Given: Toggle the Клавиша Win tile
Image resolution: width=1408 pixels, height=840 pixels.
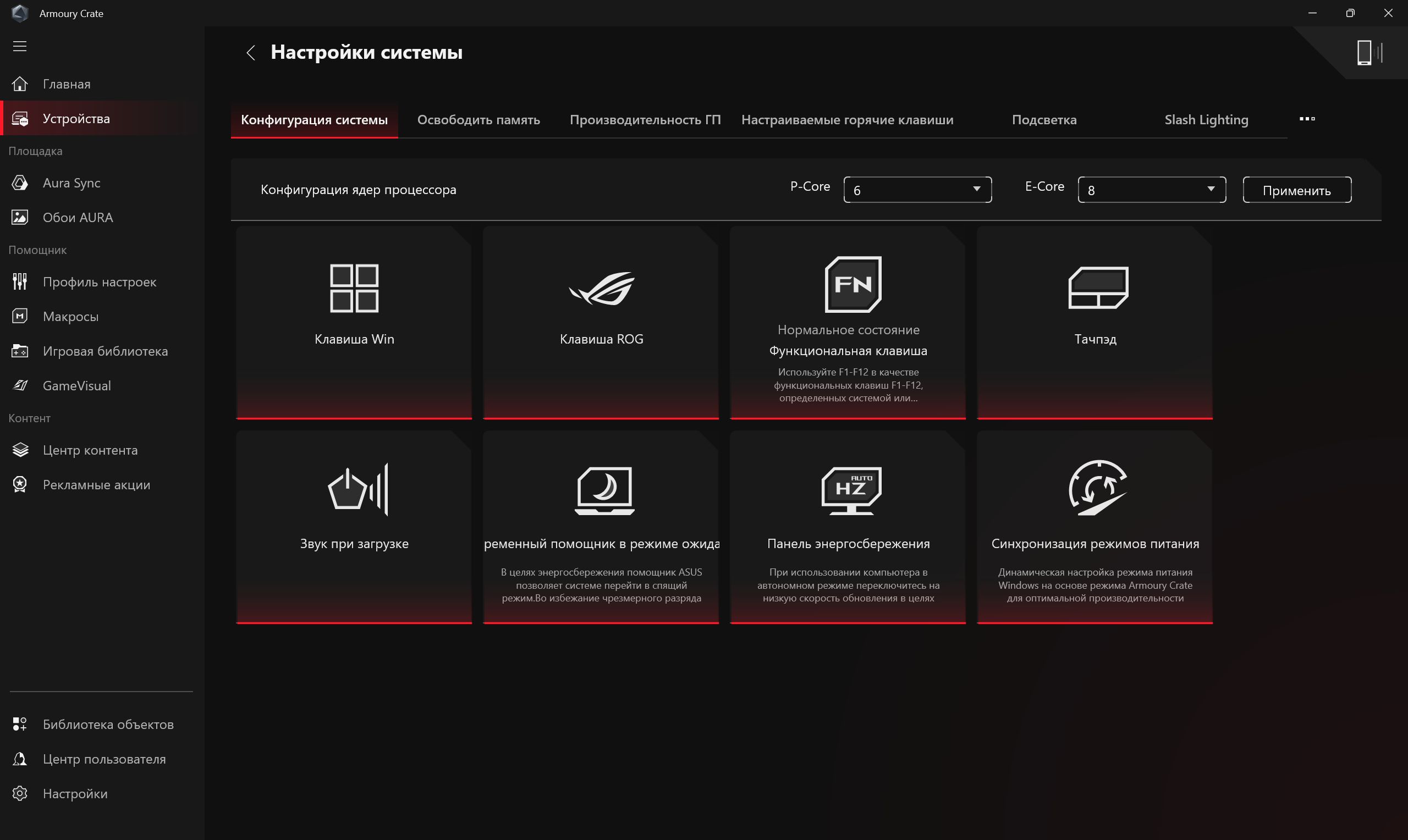Looking at the screenshot, I should [354, 323].
